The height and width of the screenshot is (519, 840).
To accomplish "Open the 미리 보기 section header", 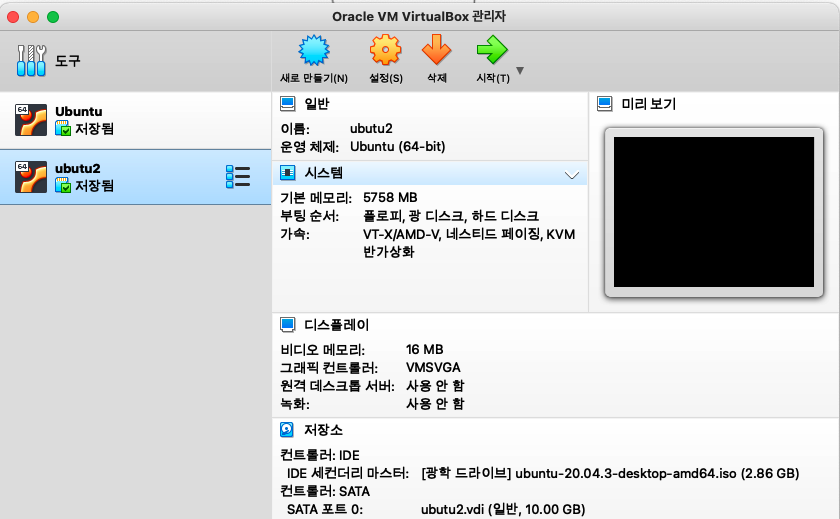I will (649, 104).
